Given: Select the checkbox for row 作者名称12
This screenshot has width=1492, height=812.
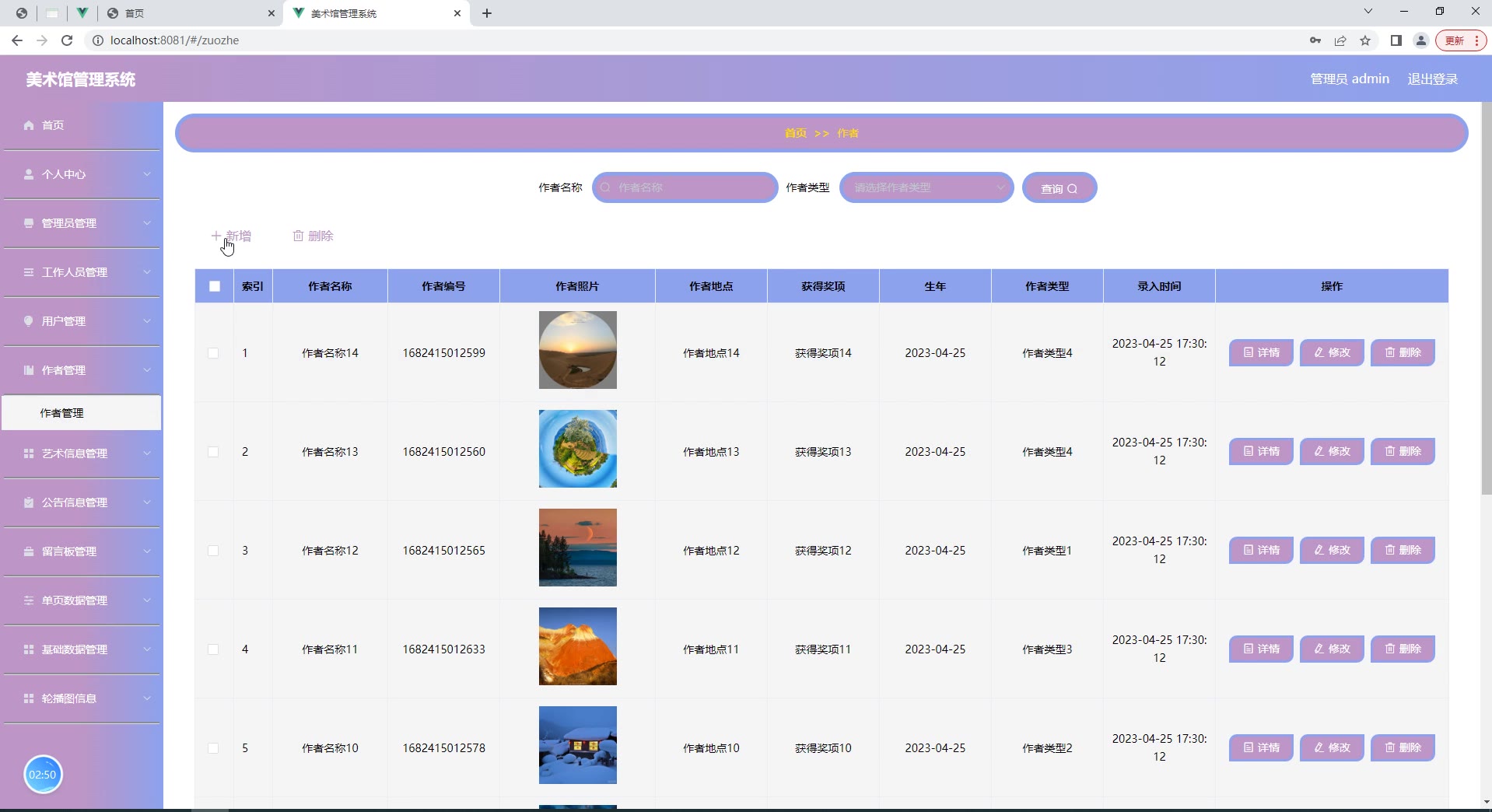Looking at the screenshot, I should (213, 551).
